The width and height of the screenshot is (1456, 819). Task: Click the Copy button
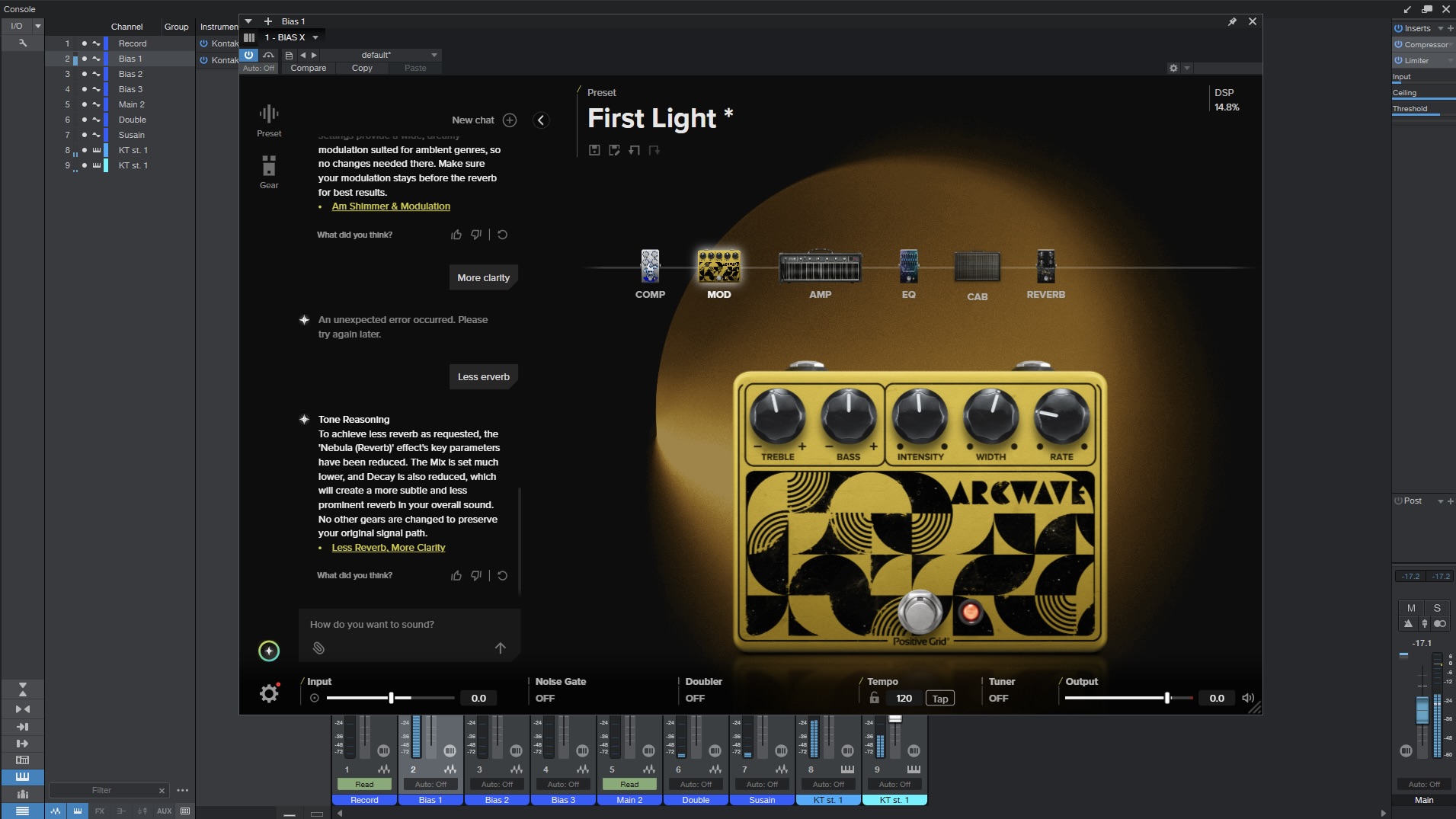click(362, 68)
